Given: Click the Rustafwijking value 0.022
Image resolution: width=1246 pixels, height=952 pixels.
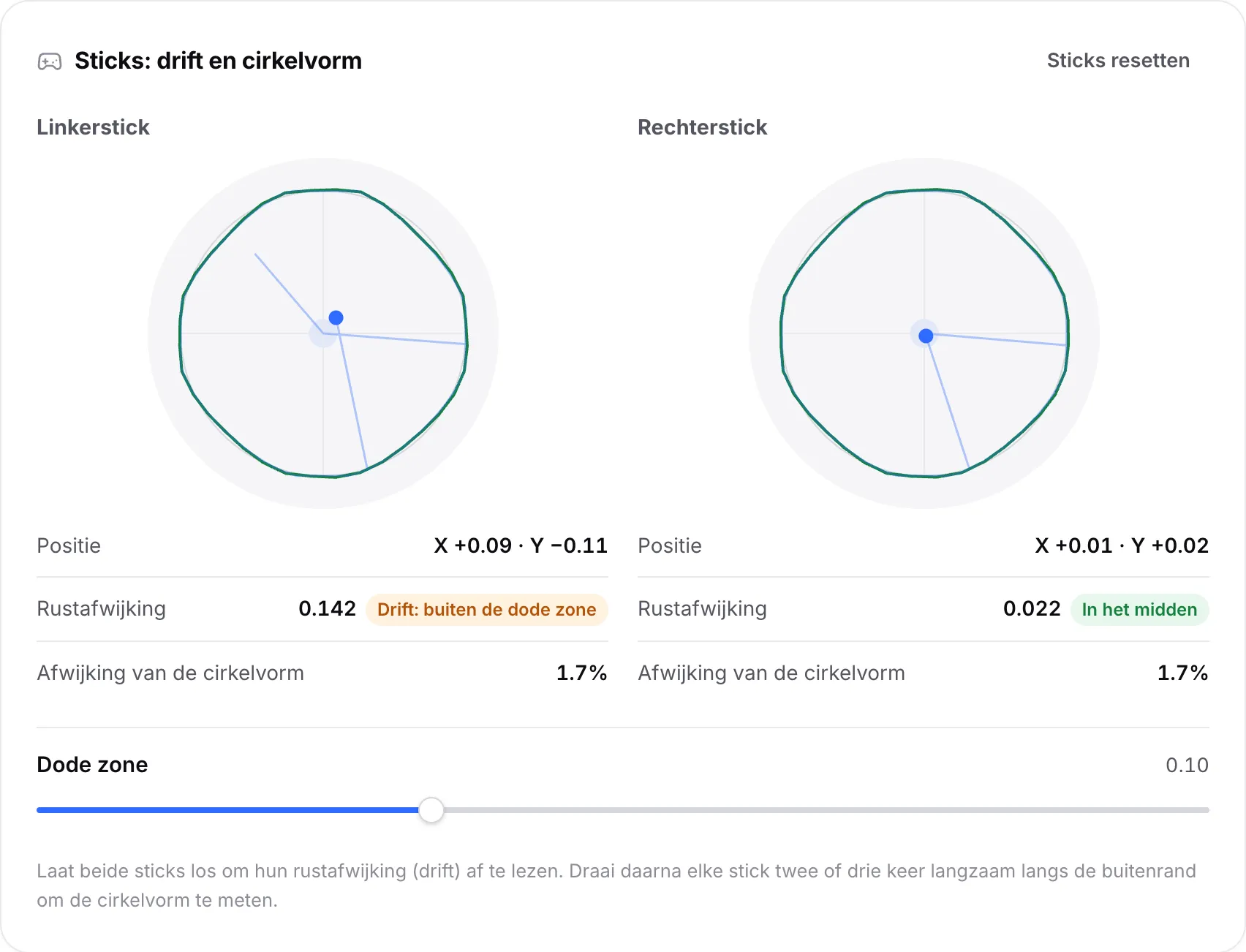Looking at the screenshot, I should coord(1031,608).
